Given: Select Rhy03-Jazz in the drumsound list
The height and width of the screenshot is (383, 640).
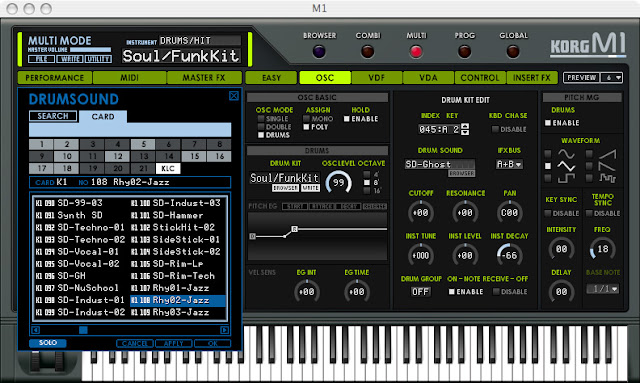Looking at the screenshot, I should (178, 312).
